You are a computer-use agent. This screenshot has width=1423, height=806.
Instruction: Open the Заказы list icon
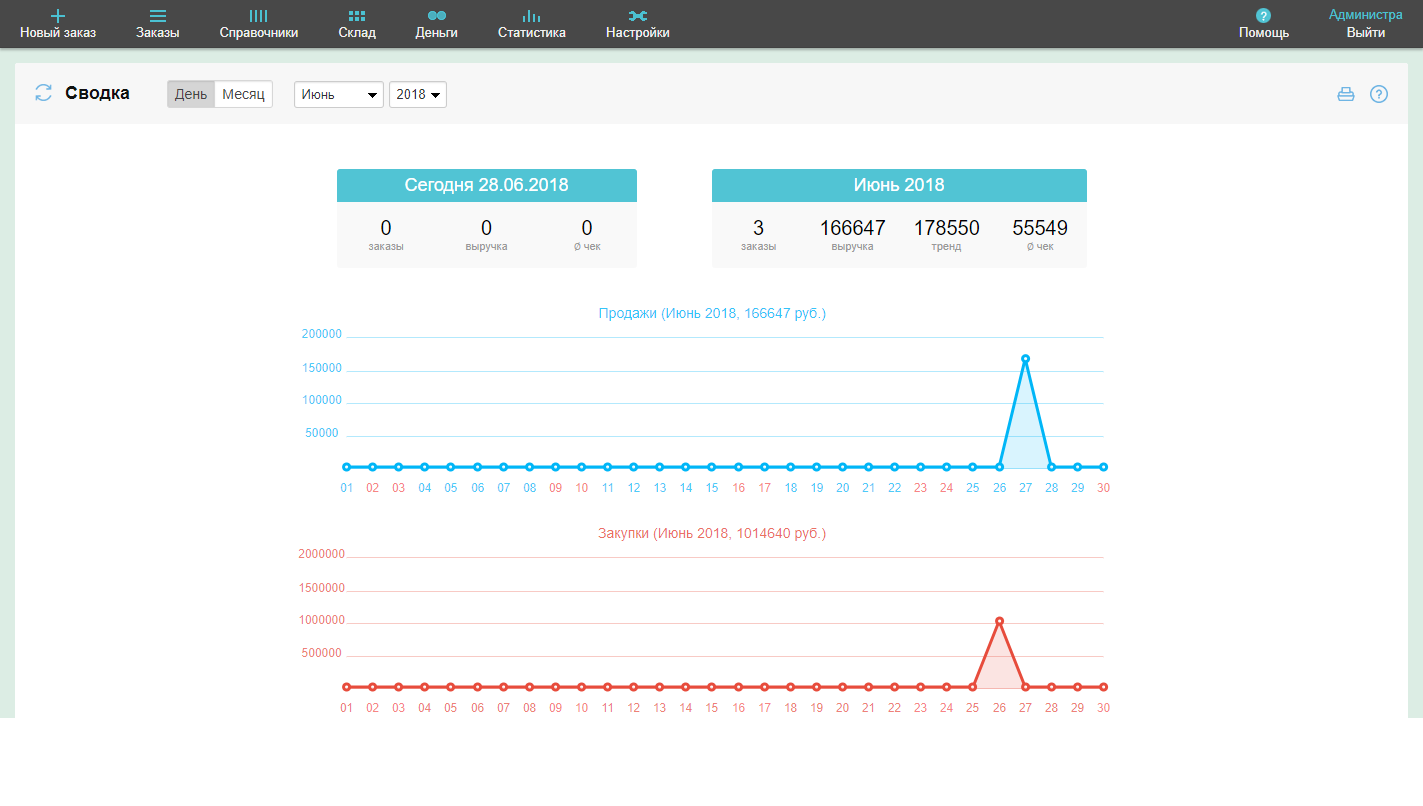(x=158, y=16)
